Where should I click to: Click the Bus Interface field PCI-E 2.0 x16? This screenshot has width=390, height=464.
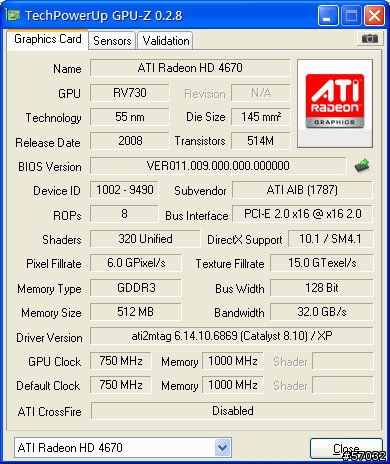click(x=302, y=214)
